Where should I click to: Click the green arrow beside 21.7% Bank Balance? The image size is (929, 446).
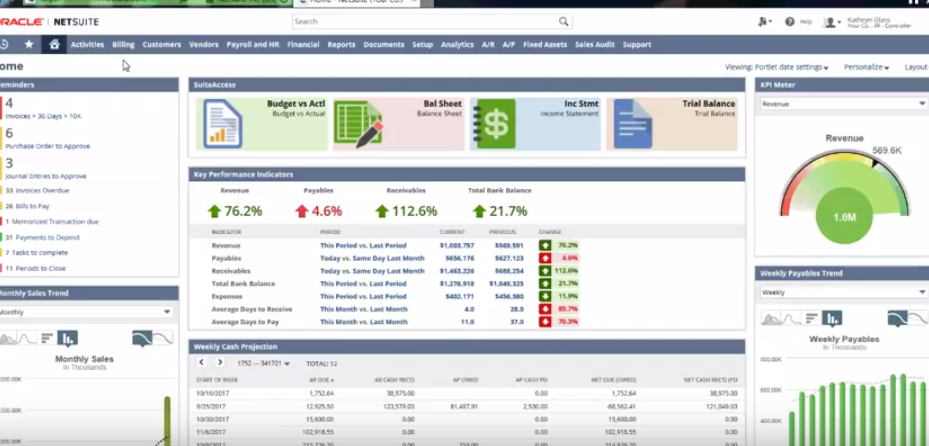point(479,211)
